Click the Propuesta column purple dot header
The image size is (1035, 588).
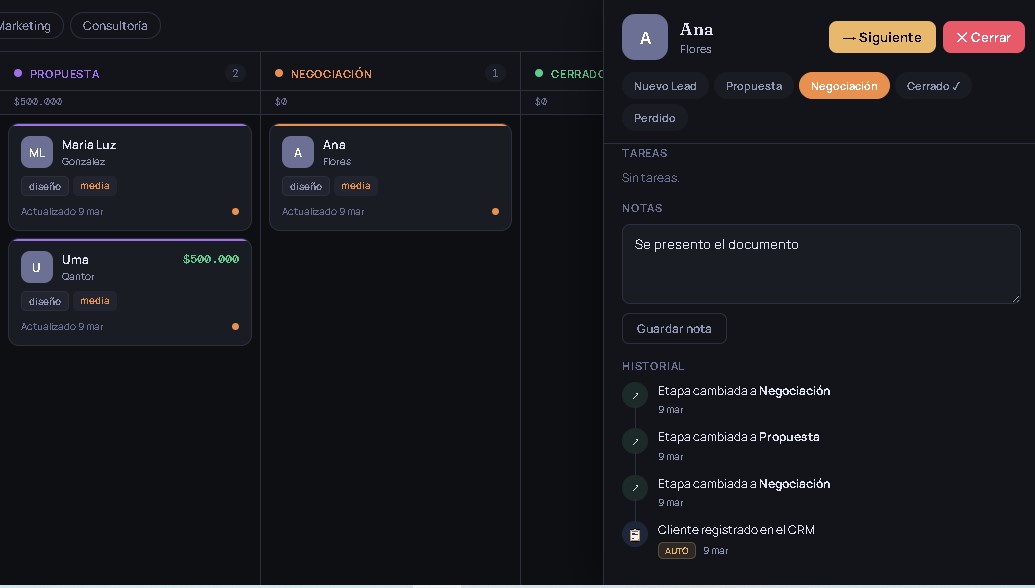[x=18, y=73]
